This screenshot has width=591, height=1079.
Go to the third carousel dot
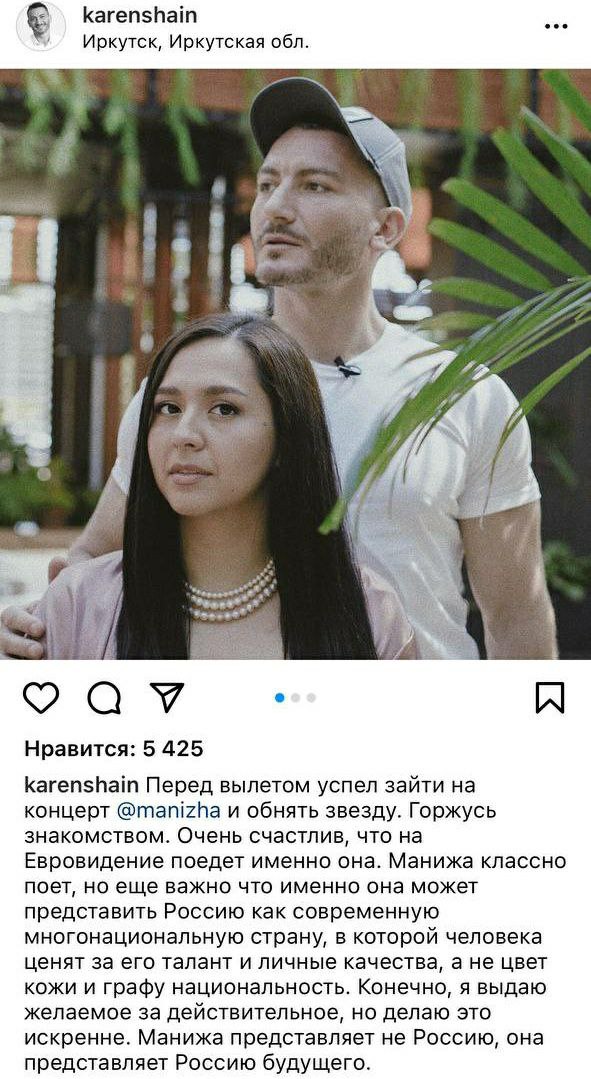[x=311, y=698]
